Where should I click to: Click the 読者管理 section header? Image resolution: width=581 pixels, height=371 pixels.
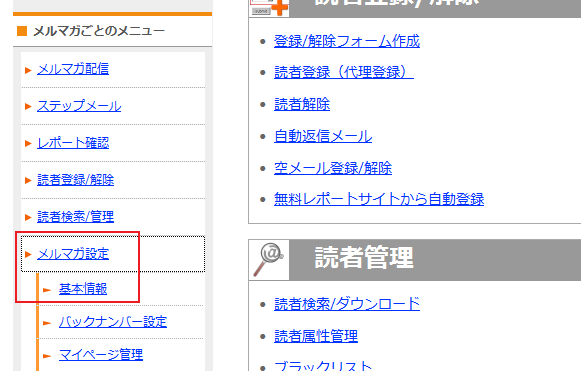click(x=415, y=260)
